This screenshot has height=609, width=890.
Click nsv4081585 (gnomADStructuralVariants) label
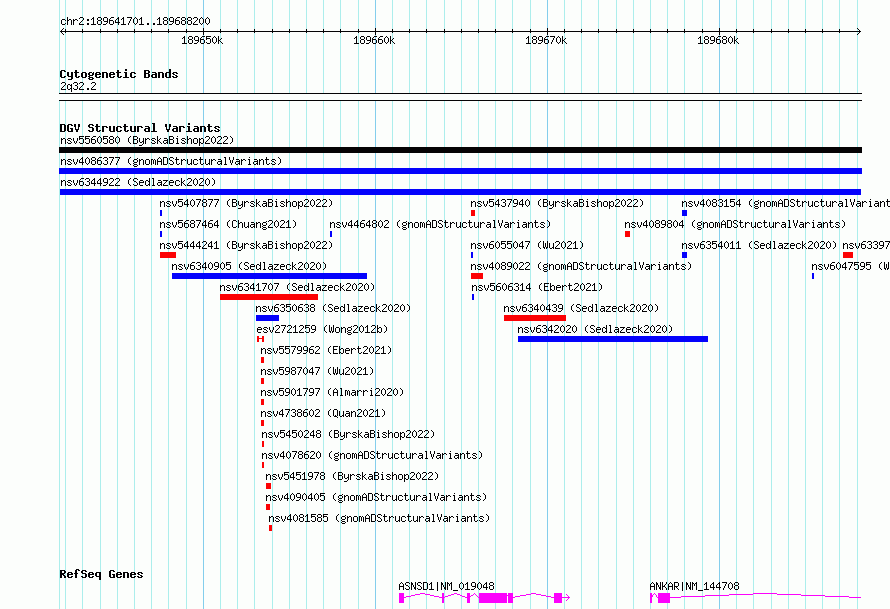[x=379, y=518]
